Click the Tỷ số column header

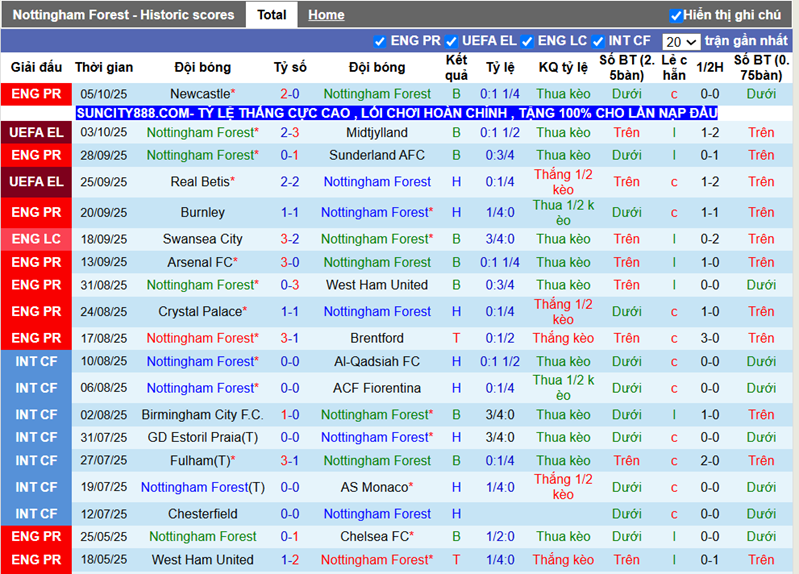click(290, 67)
